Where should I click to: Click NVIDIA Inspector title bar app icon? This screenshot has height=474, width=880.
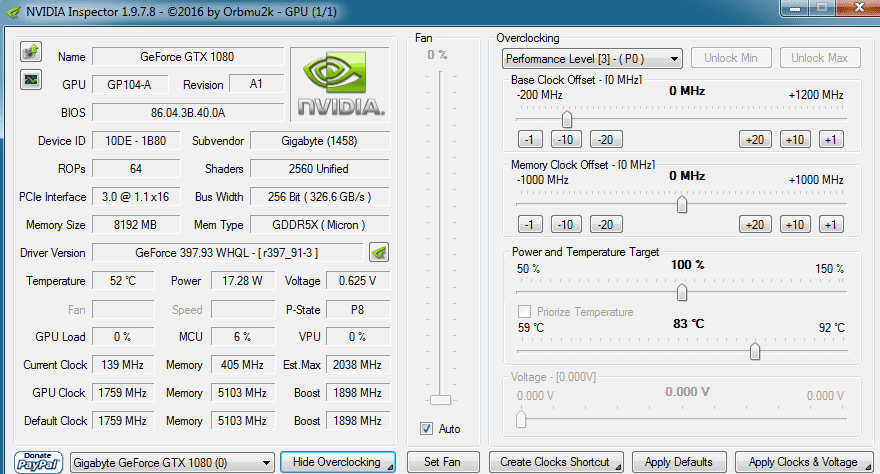tap(12, 12)
